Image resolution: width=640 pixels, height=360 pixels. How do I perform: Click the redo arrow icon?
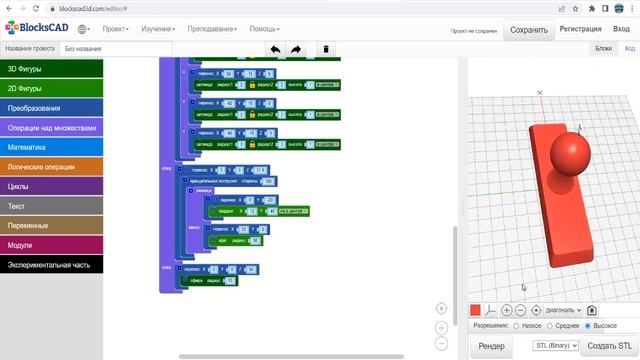coord(296,49)
